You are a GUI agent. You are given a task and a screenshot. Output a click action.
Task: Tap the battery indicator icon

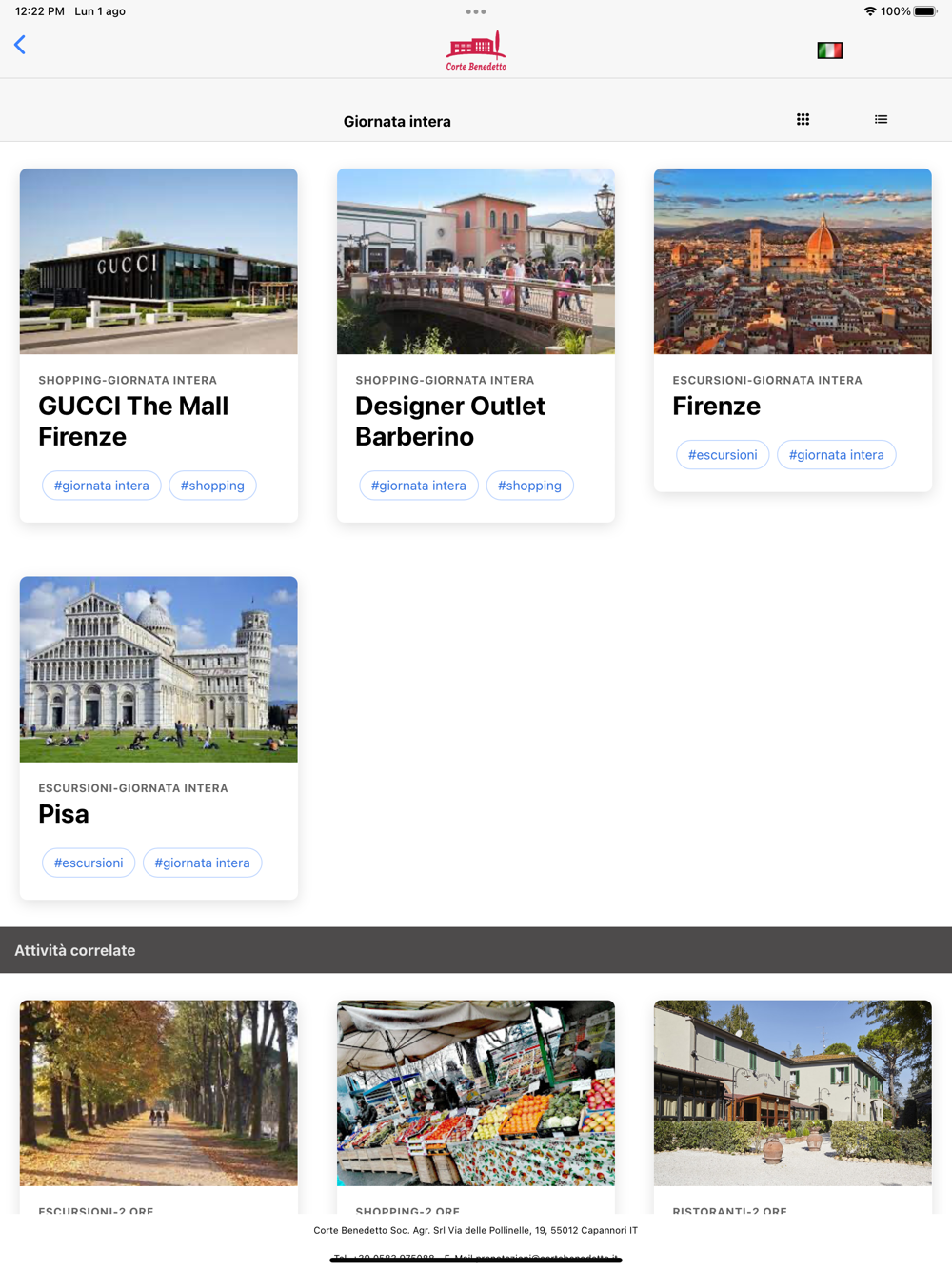pos(925,11)
